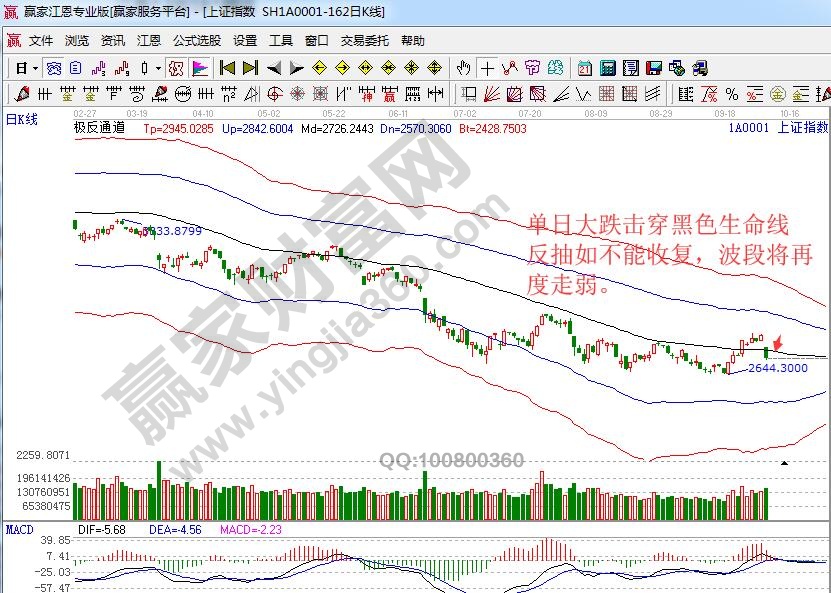Toggle the crosshair cursor tool
The height and width of the screenshot is (593, 831).
pyautogui.click(x=487, y=68)
